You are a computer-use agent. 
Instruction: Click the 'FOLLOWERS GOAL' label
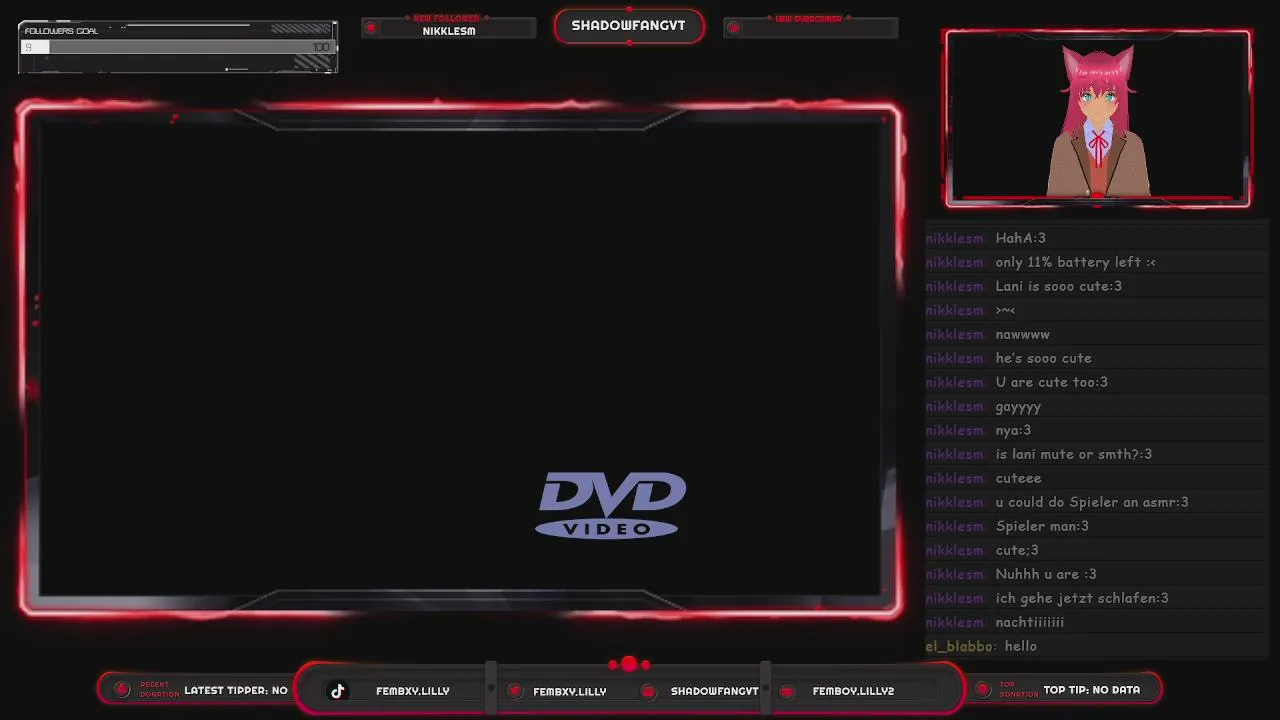coord(61,31)
